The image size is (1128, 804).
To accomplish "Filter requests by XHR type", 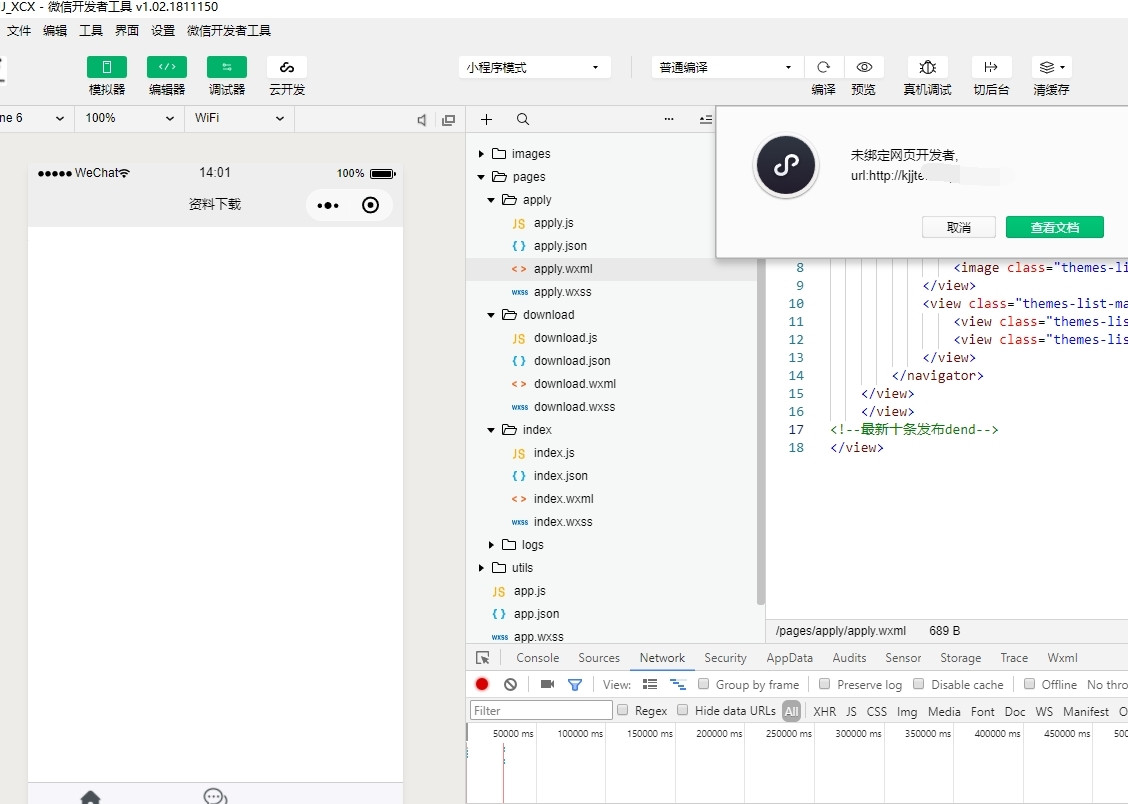I will click(824, 711).
